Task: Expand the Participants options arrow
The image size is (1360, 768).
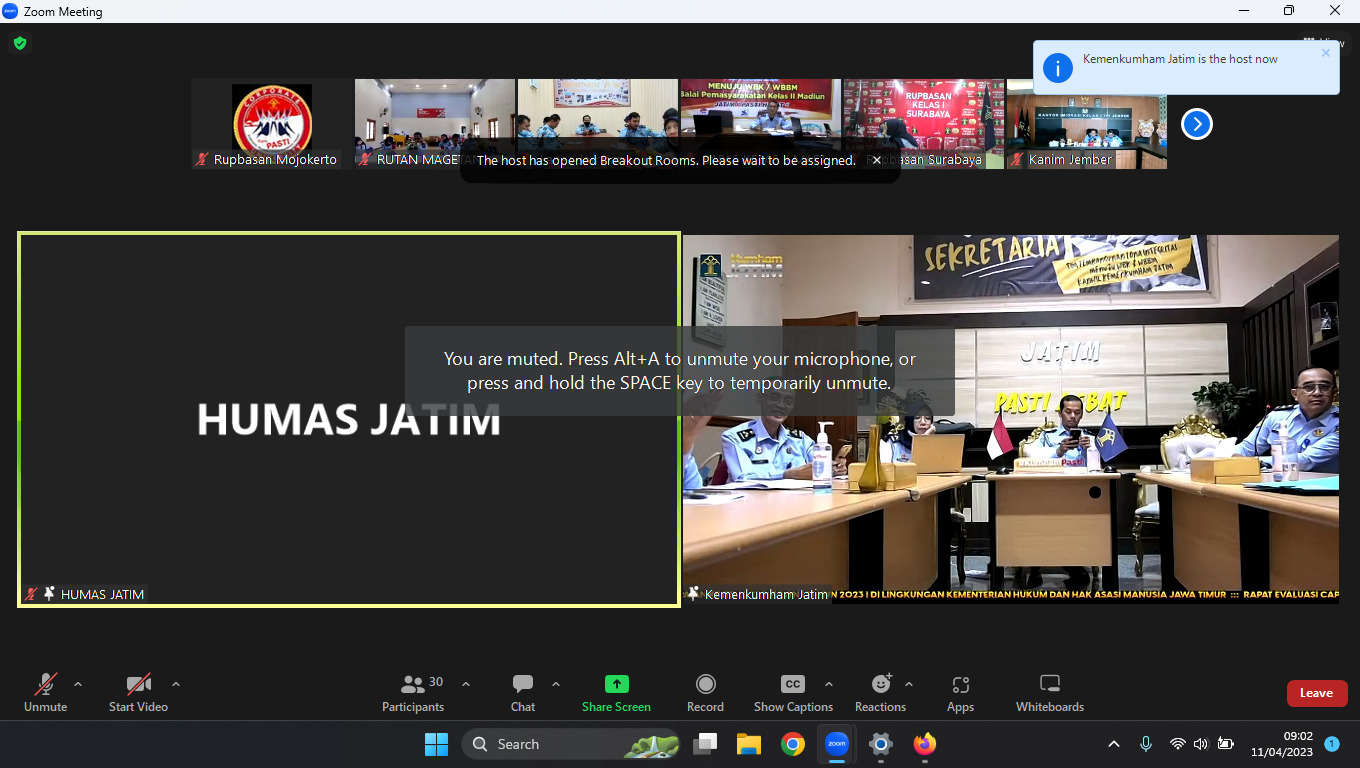Action: (466, 685)
